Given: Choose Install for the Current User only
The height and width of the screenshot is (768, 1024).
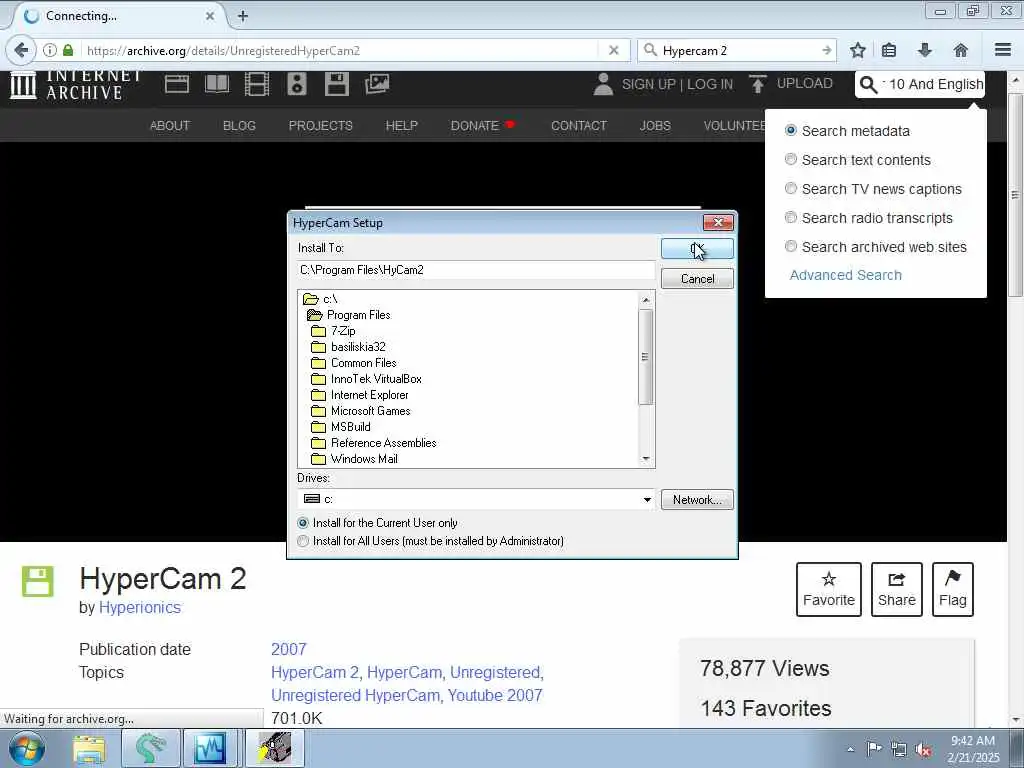Looking at the screenshot, I should [303, 523].
